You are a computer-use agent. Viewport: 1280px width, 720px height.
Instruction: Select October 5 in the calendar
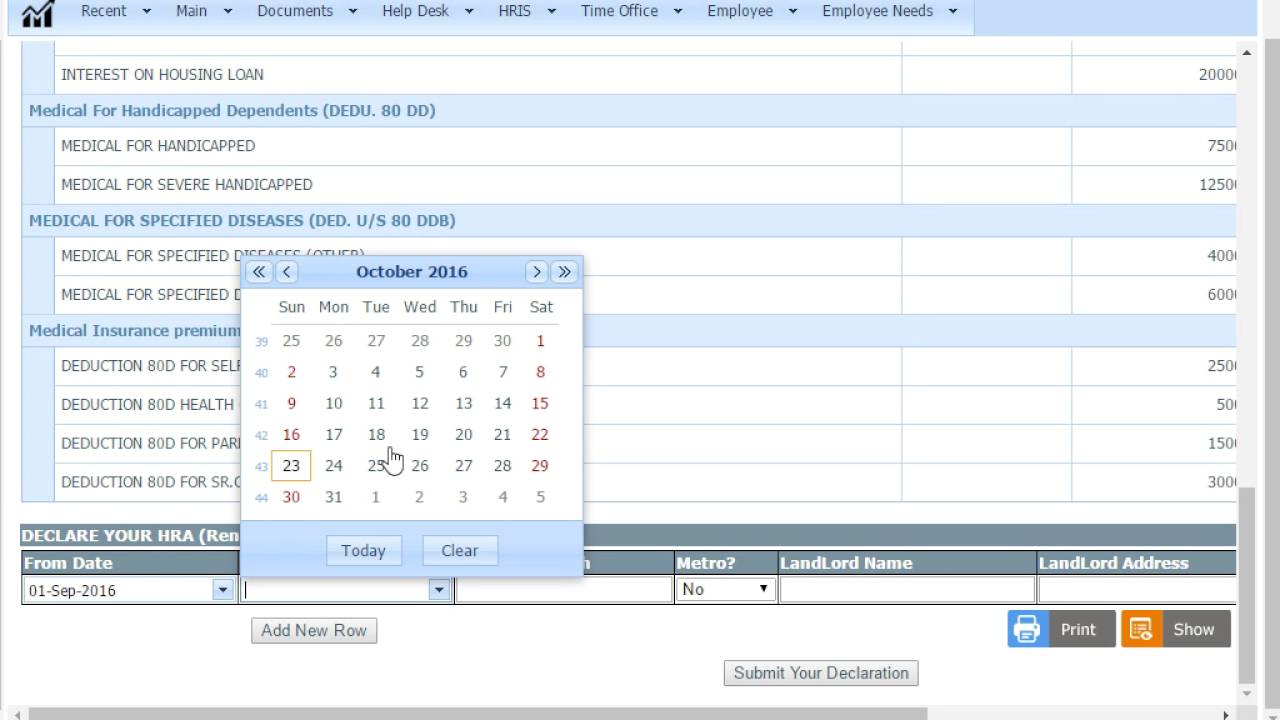[420, 372]
